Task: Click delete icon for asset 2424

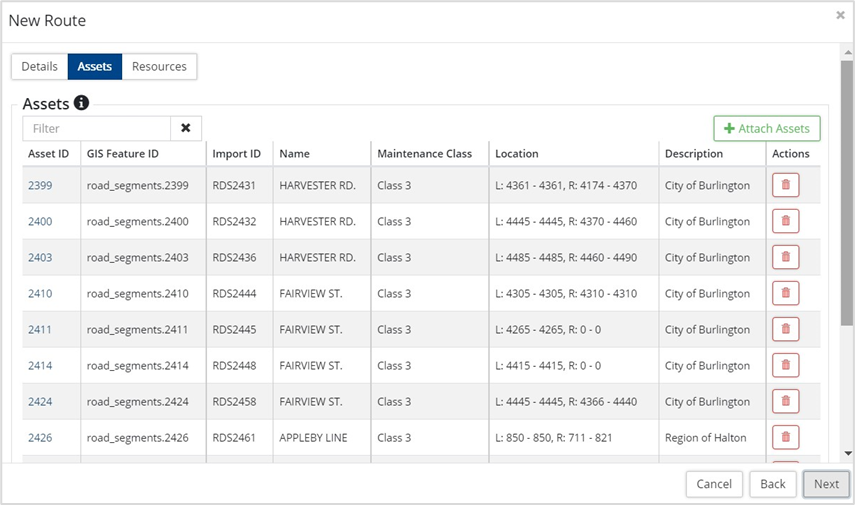Action: pos(785,402)
